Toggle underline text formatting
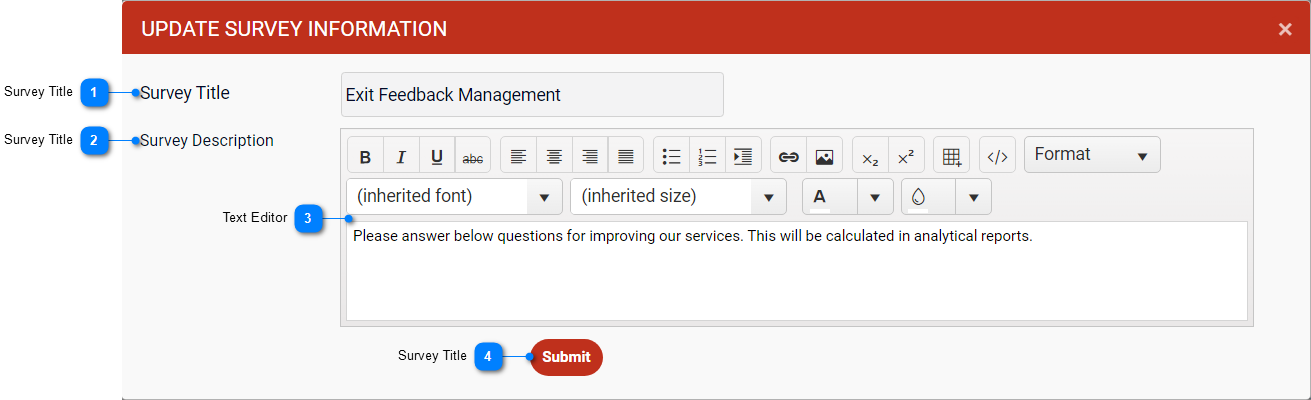Screen dimensions: 1311x400 [437, 156]
